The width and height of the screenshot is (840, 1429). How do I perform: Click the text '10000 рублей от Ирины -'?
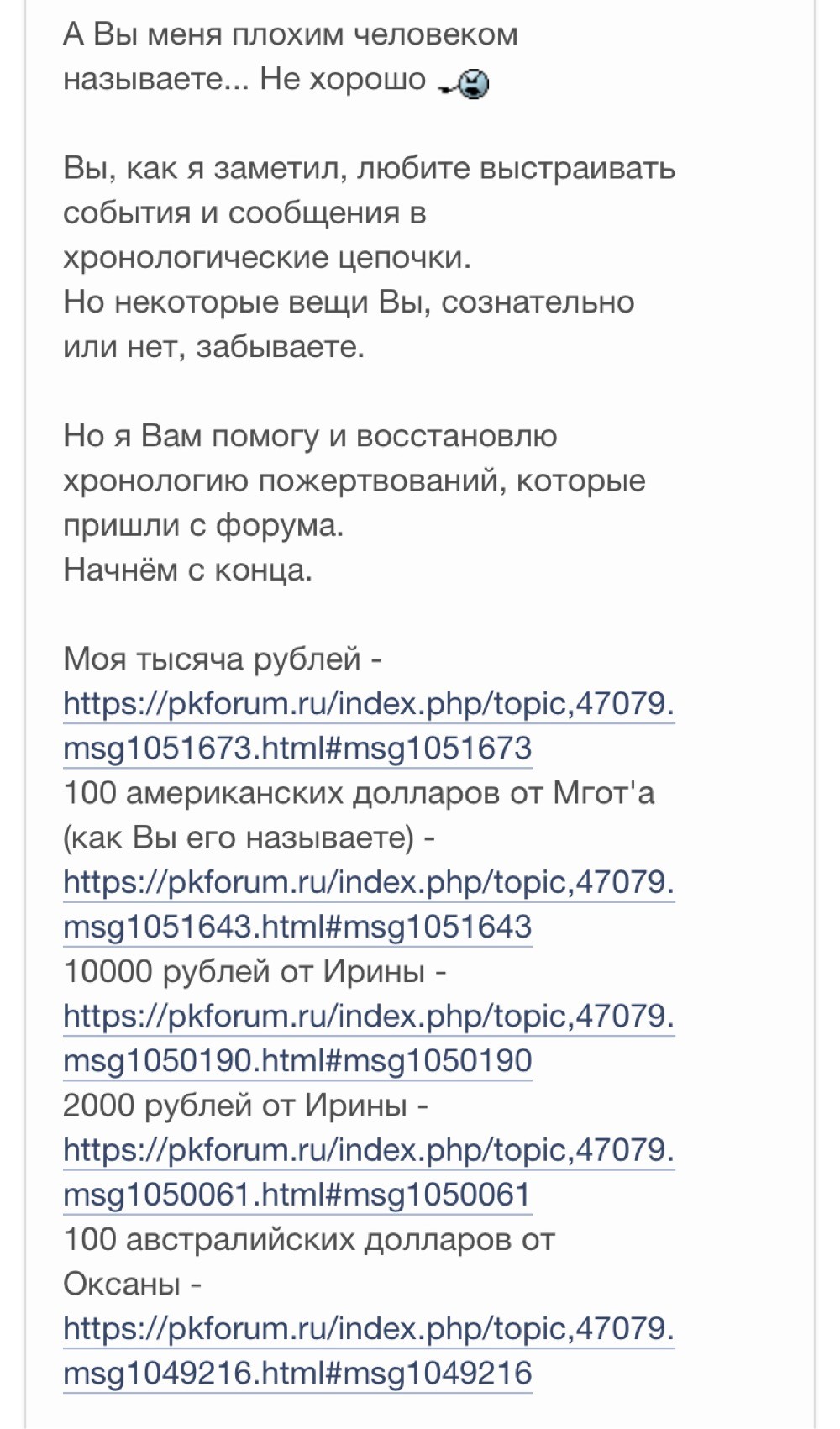tap(255, 971)
